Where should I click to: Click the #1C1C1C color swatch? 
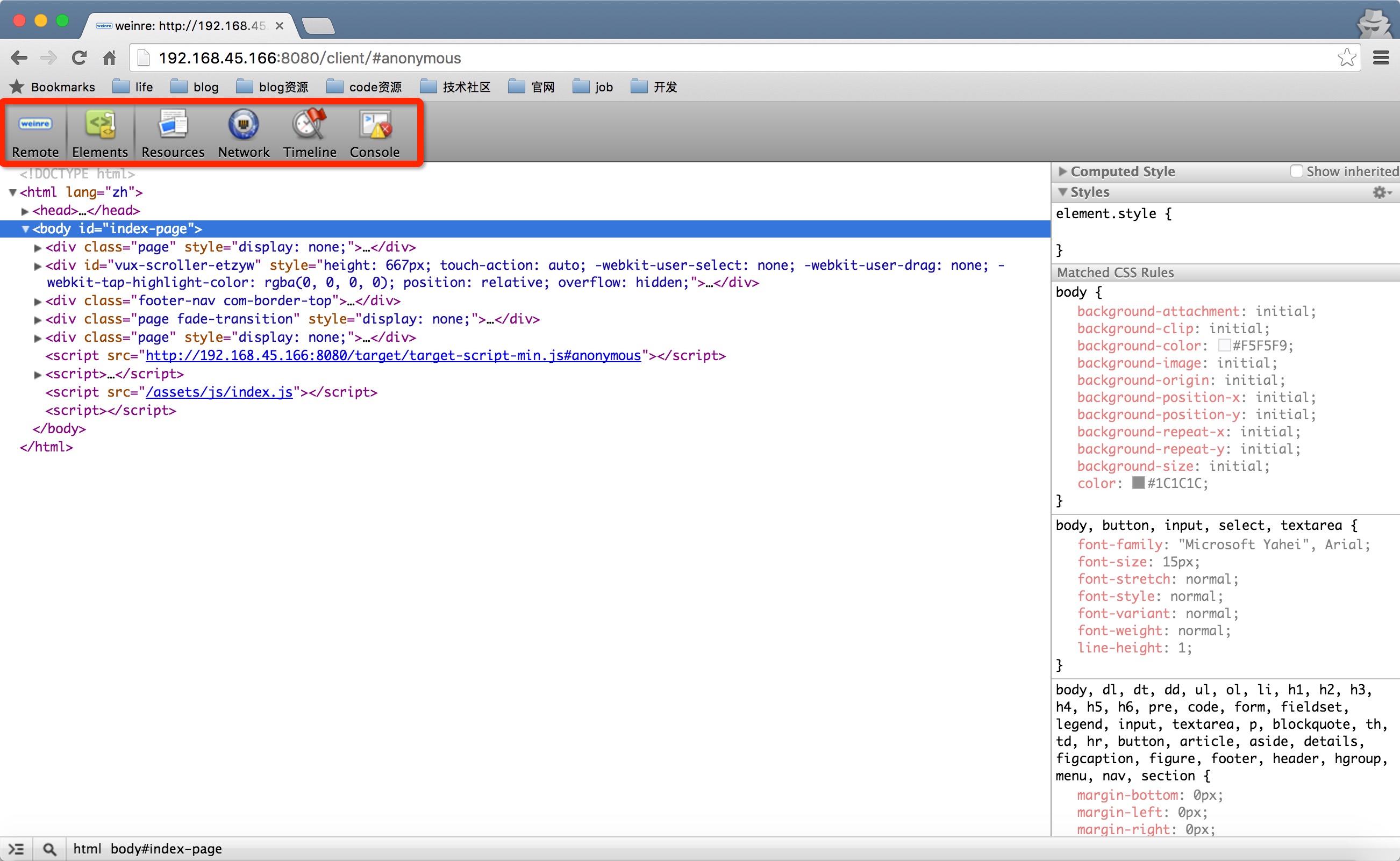point(1139,483)
